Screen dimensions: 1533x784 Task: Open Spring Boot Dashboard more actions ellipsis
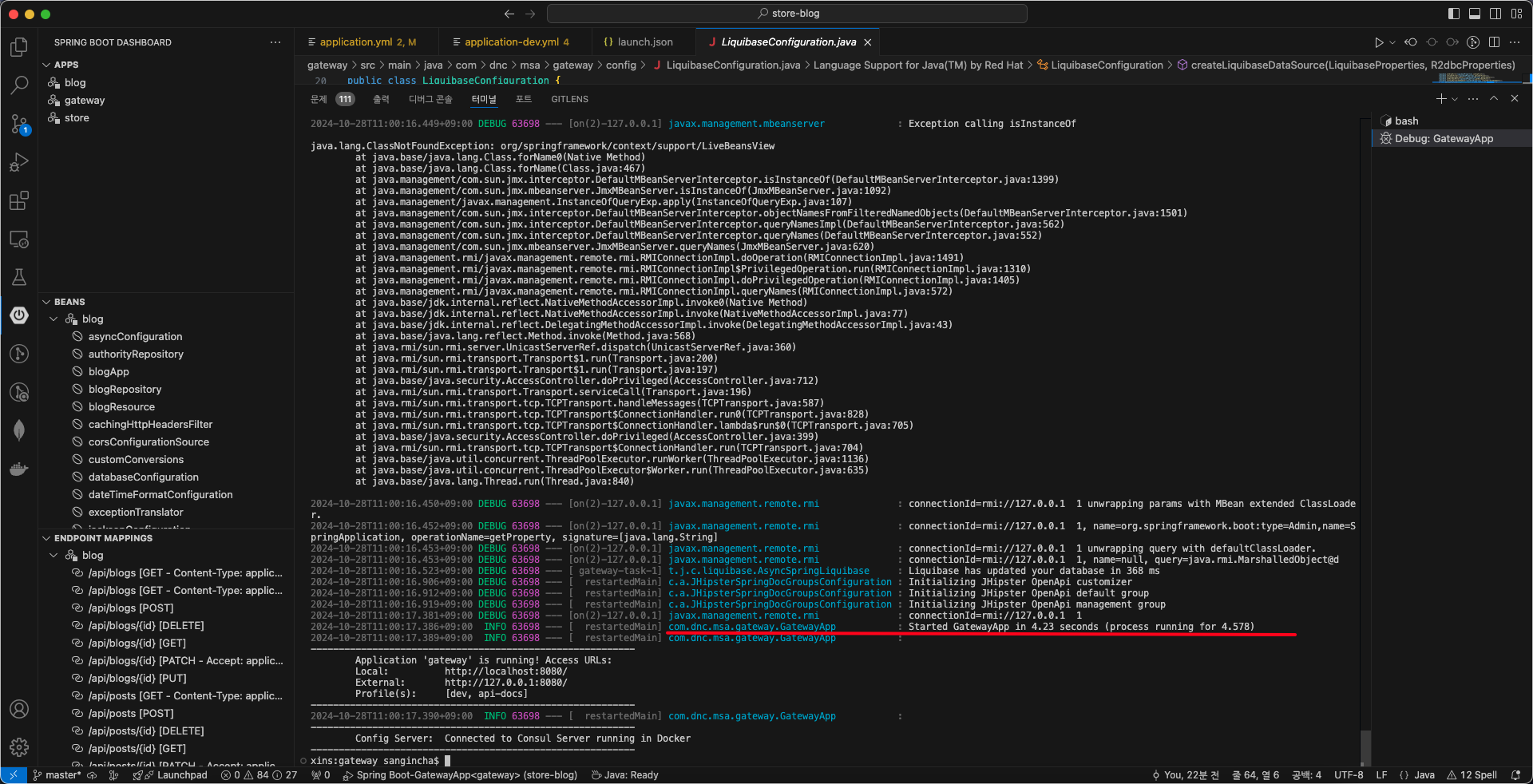pyautogui.click(x=275, y=42)
